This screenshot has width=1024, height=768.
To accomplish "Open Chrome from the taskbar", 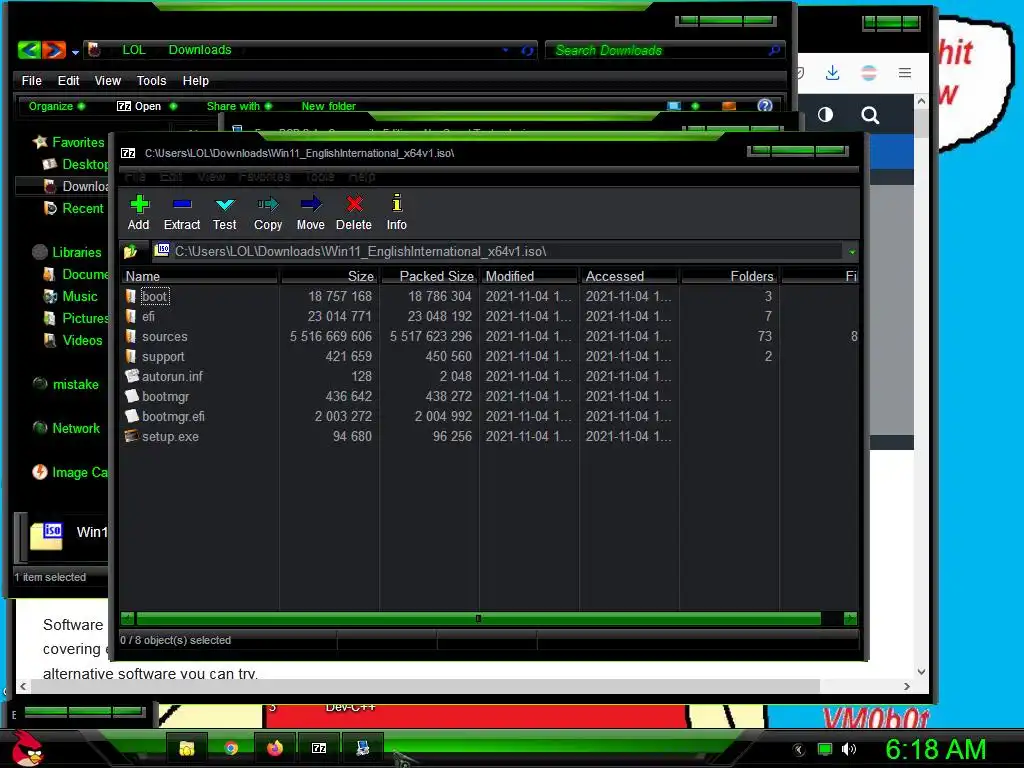I will tap(231, 748).
